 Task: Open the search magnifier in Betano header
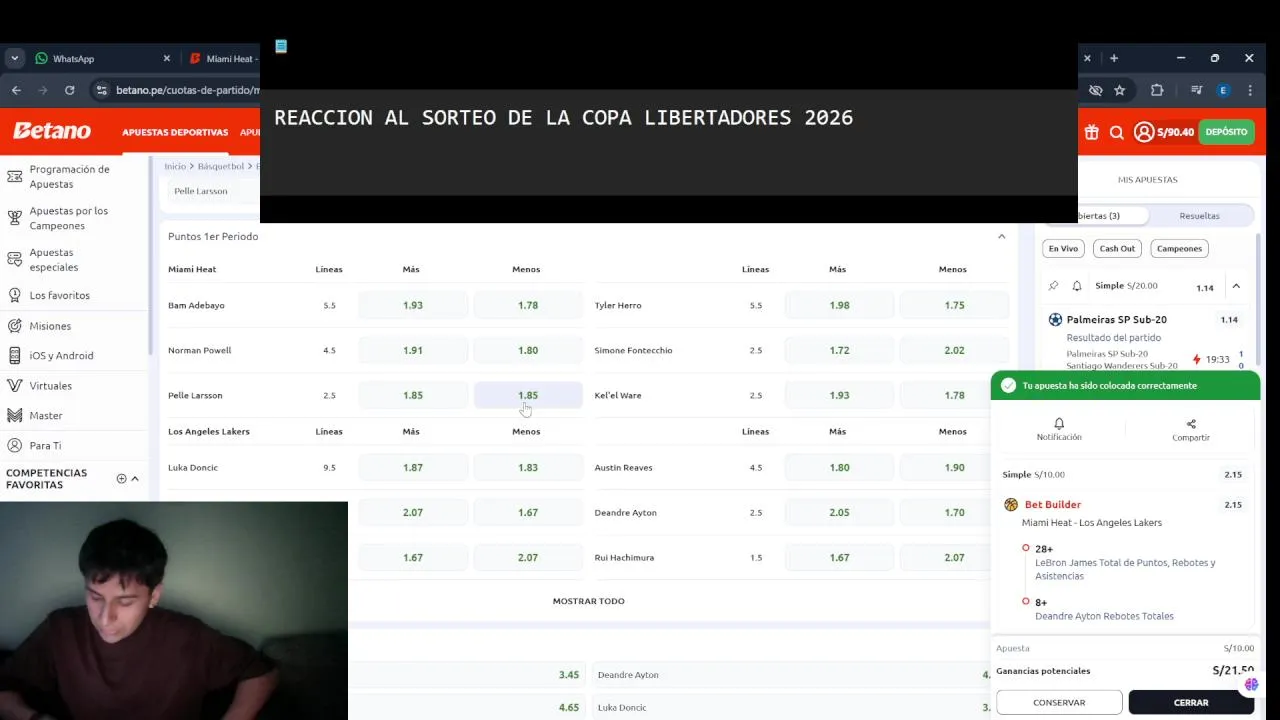click(1117, 132)
